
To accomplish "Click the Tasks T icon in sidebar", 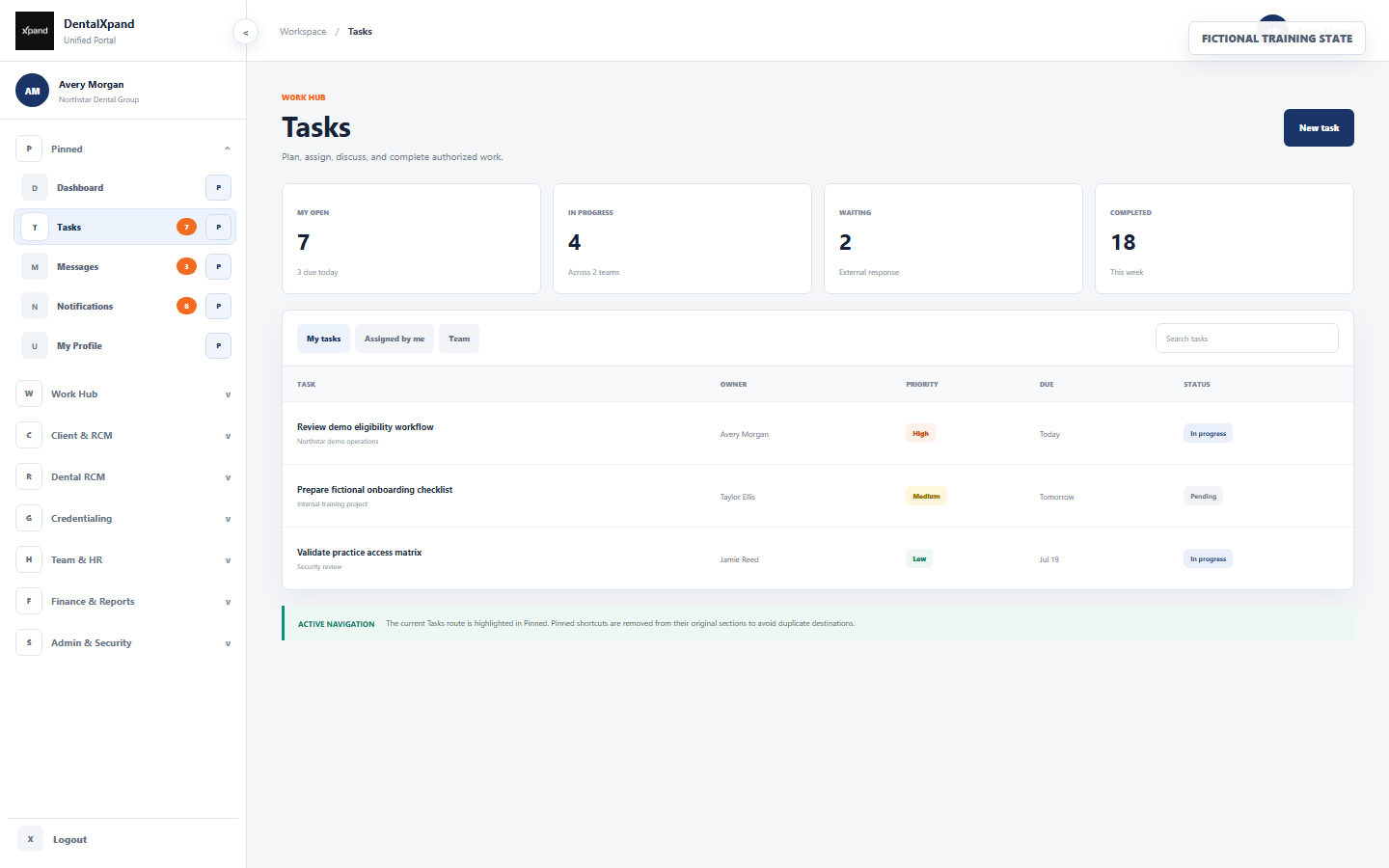I will point(35,228).
